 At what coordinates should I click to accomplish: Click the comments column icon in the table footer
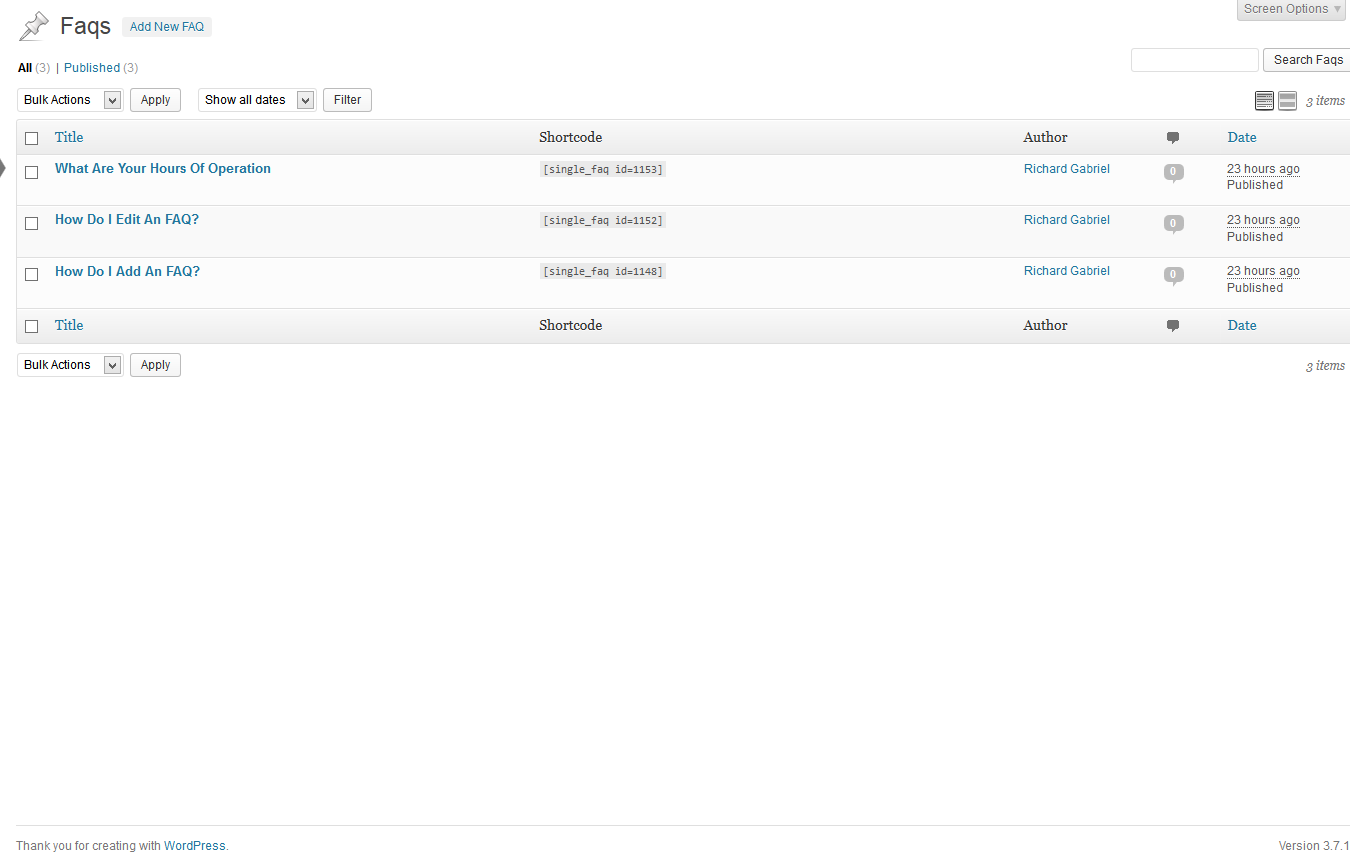point(1173,326)
